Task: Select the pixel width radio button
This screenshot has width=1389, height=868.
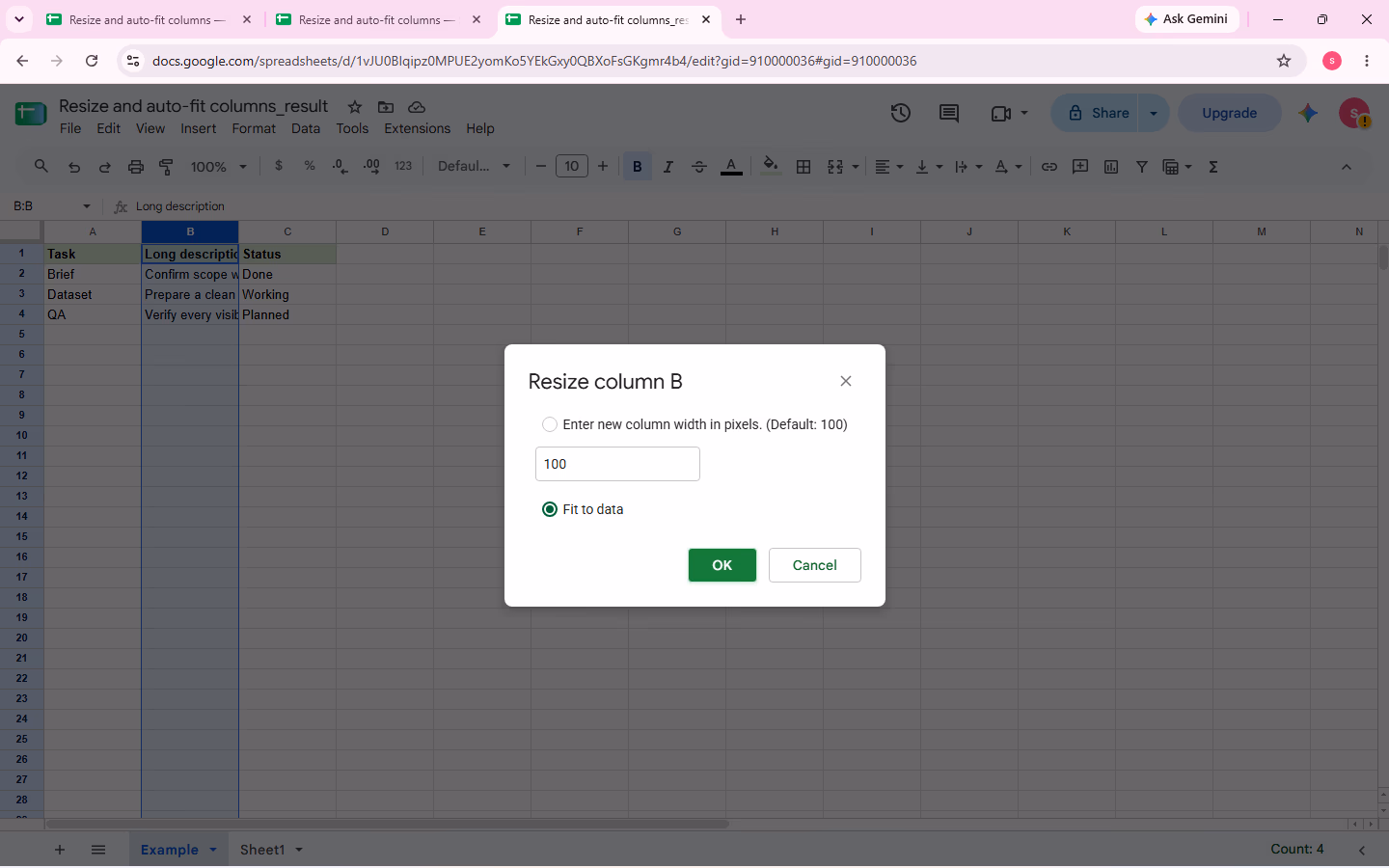Action: tap(550, 424)
